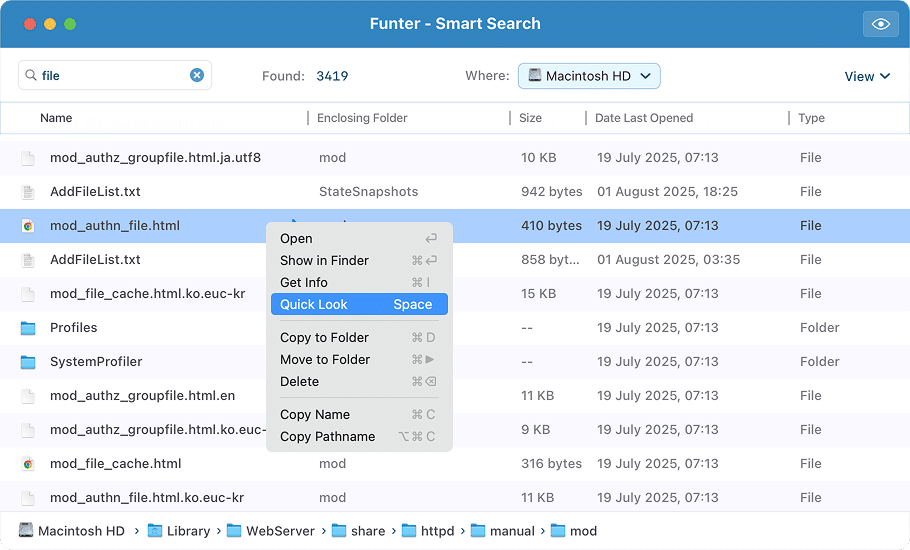
Task: Sort results by Size column
Action: click(530, 118)
